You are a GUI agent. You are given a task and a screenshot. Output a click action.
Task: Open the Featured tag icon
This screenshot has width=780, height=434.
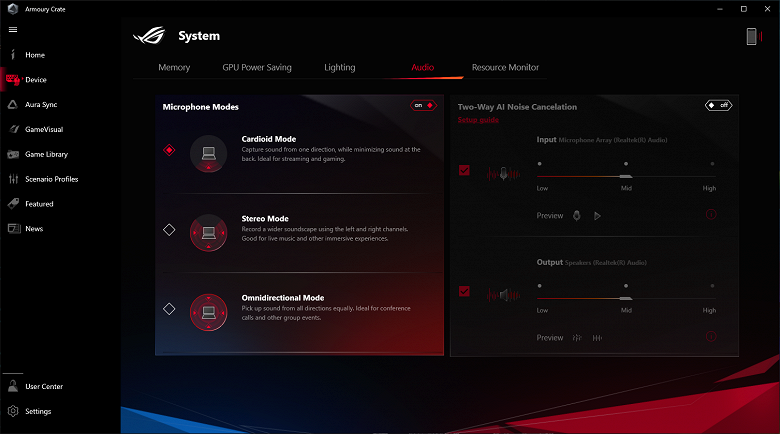pos(13,204)
